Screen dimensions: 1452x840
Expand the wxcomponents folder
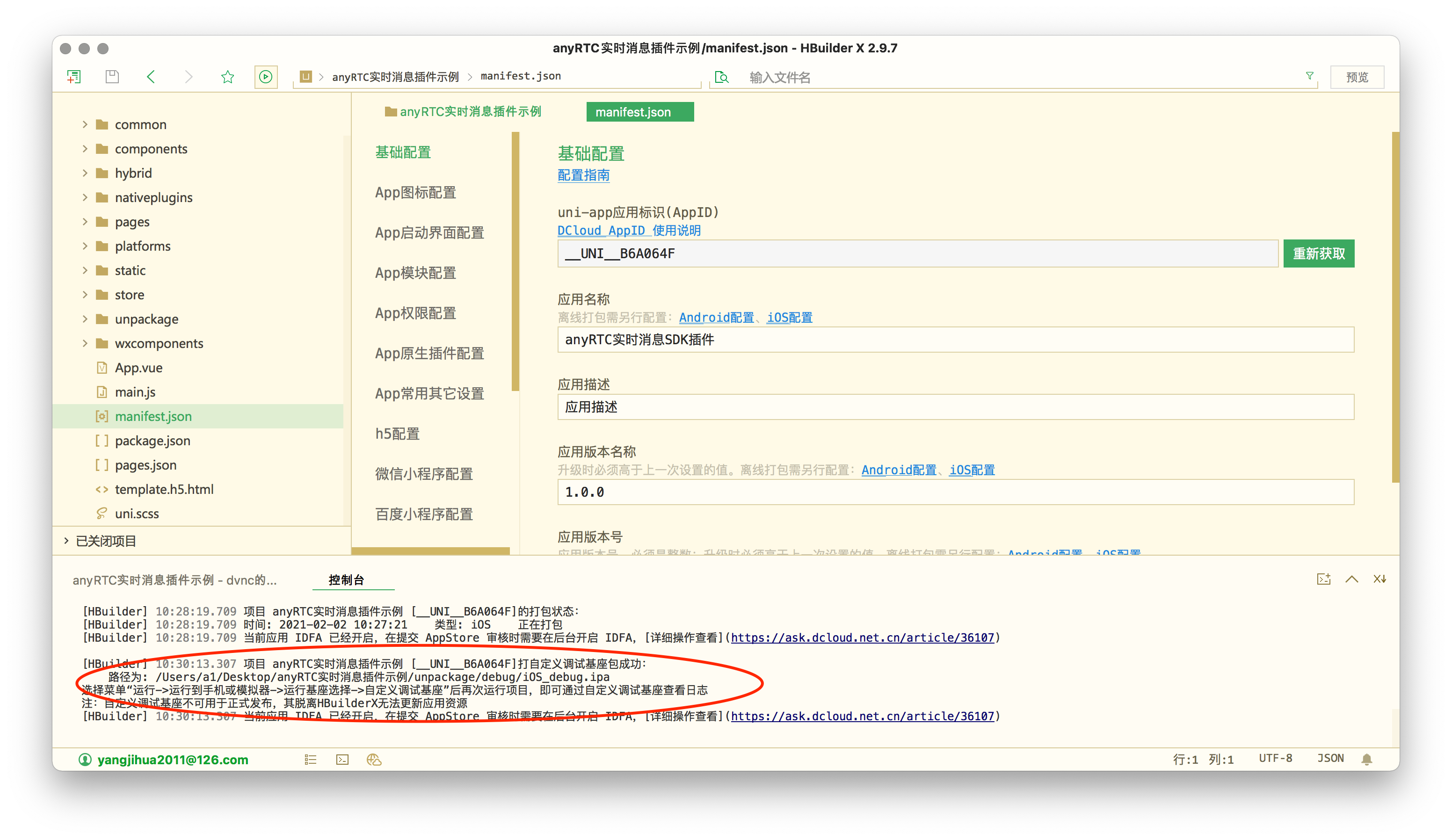coord(85,343)
